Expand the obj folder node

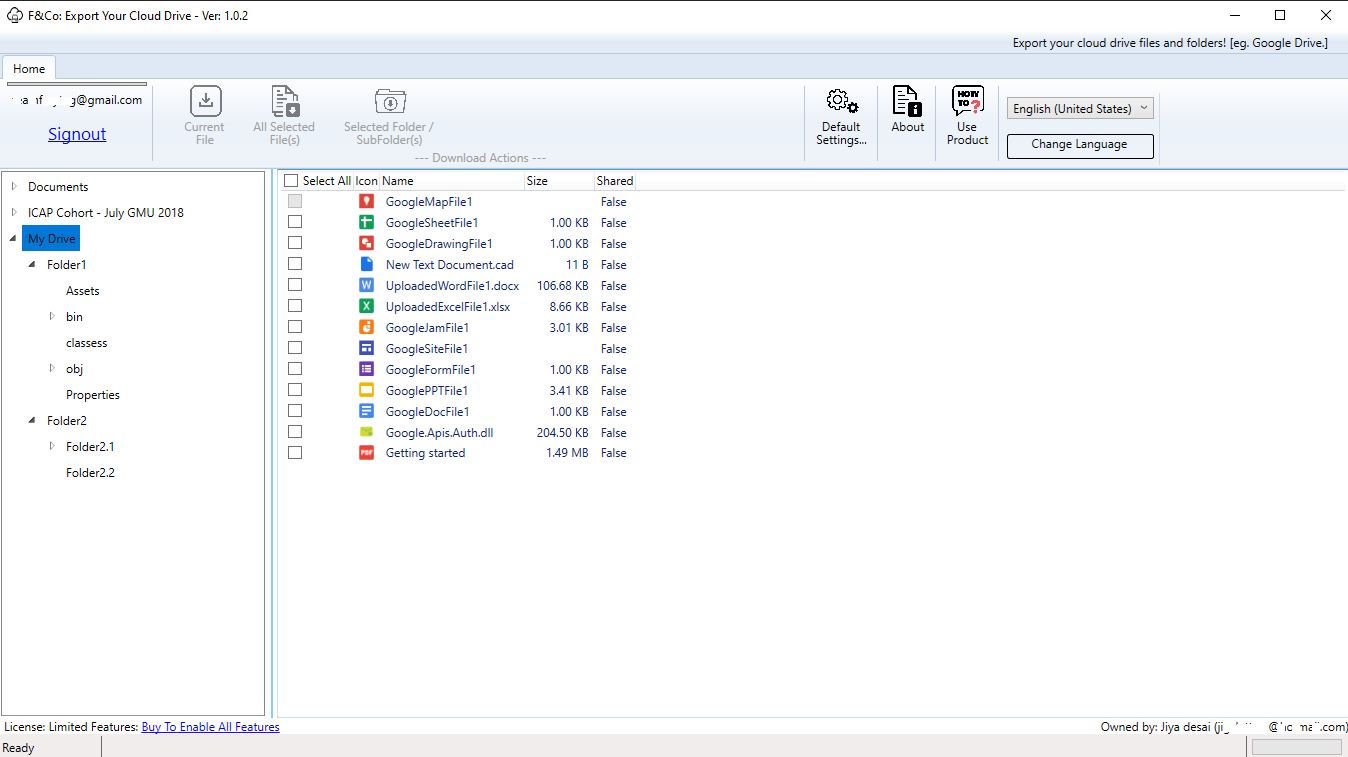coord(52,368)
